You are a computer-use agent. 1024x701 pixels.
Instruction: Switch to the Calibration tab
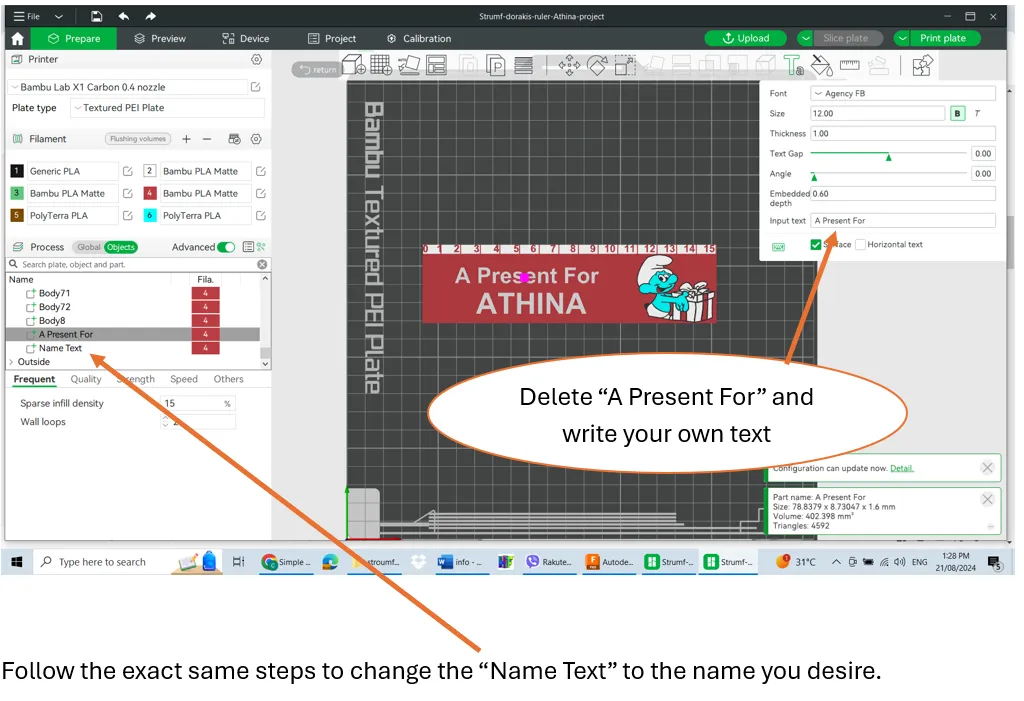[x=419, y=39]
